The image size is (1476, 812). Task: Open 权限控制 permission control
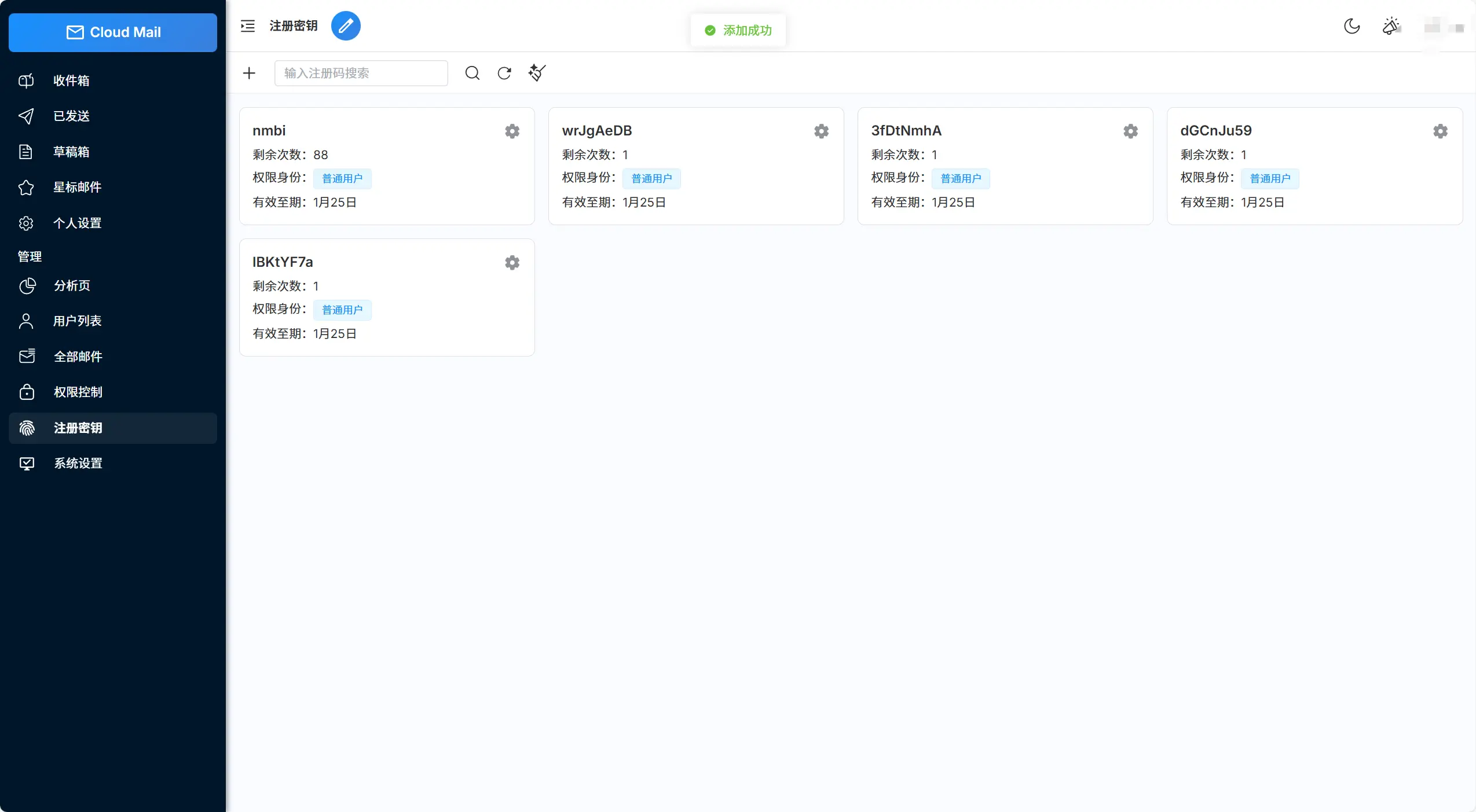pos(113,392)
